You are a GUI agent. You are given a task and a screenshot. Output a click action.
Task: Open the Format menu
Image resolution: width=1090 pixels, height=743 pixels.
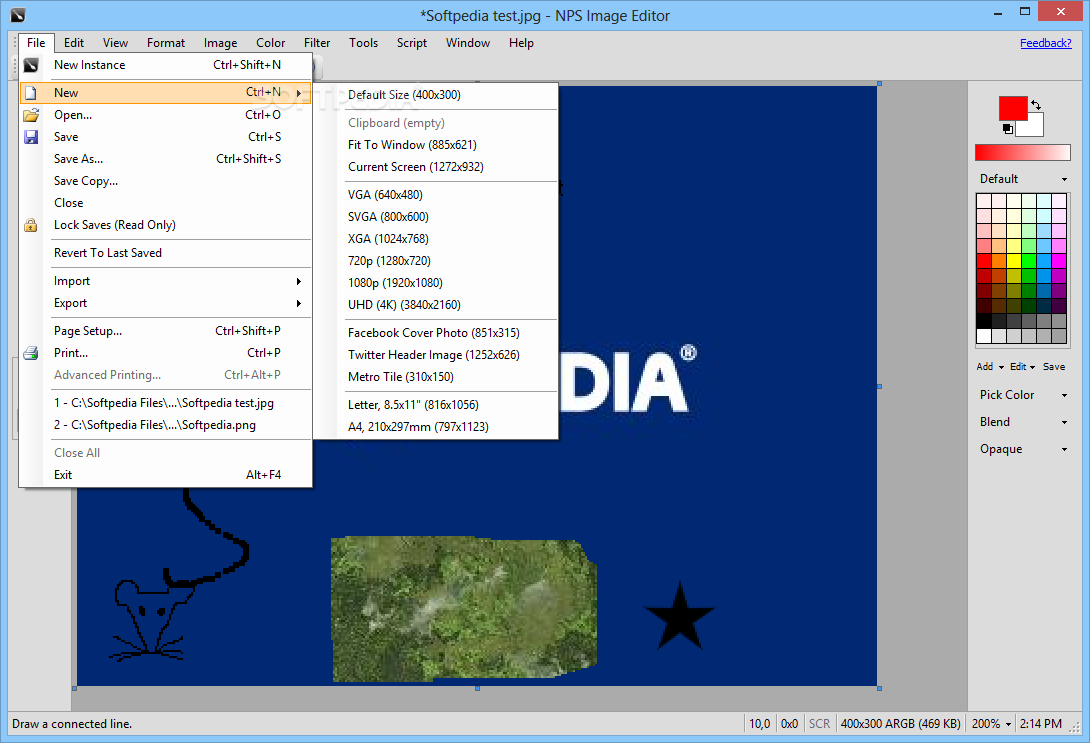[165, 43]
